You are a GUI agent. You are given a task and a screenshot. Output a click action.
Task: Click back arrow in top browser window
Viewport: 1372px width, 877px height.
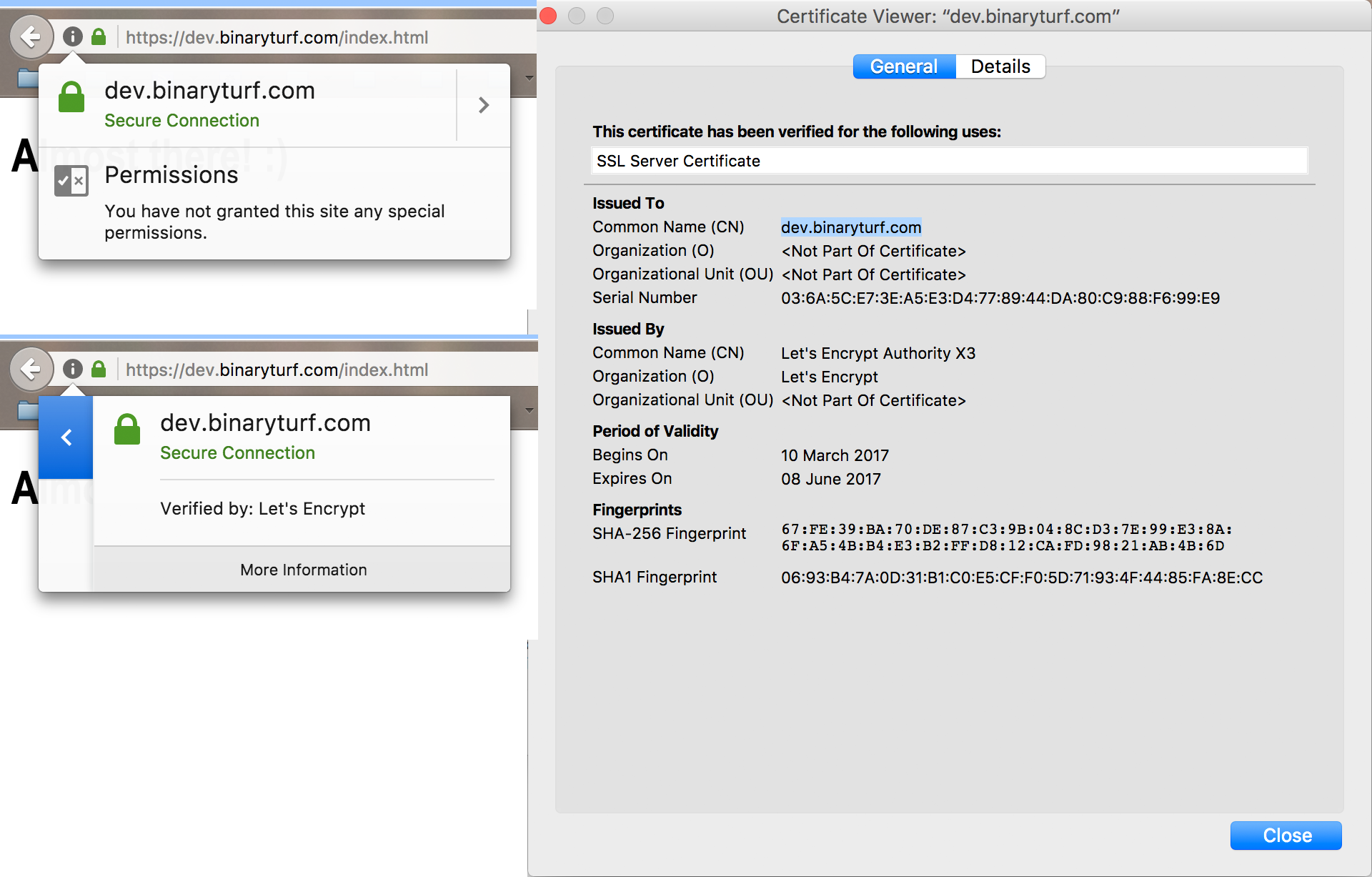pos(31,36)
